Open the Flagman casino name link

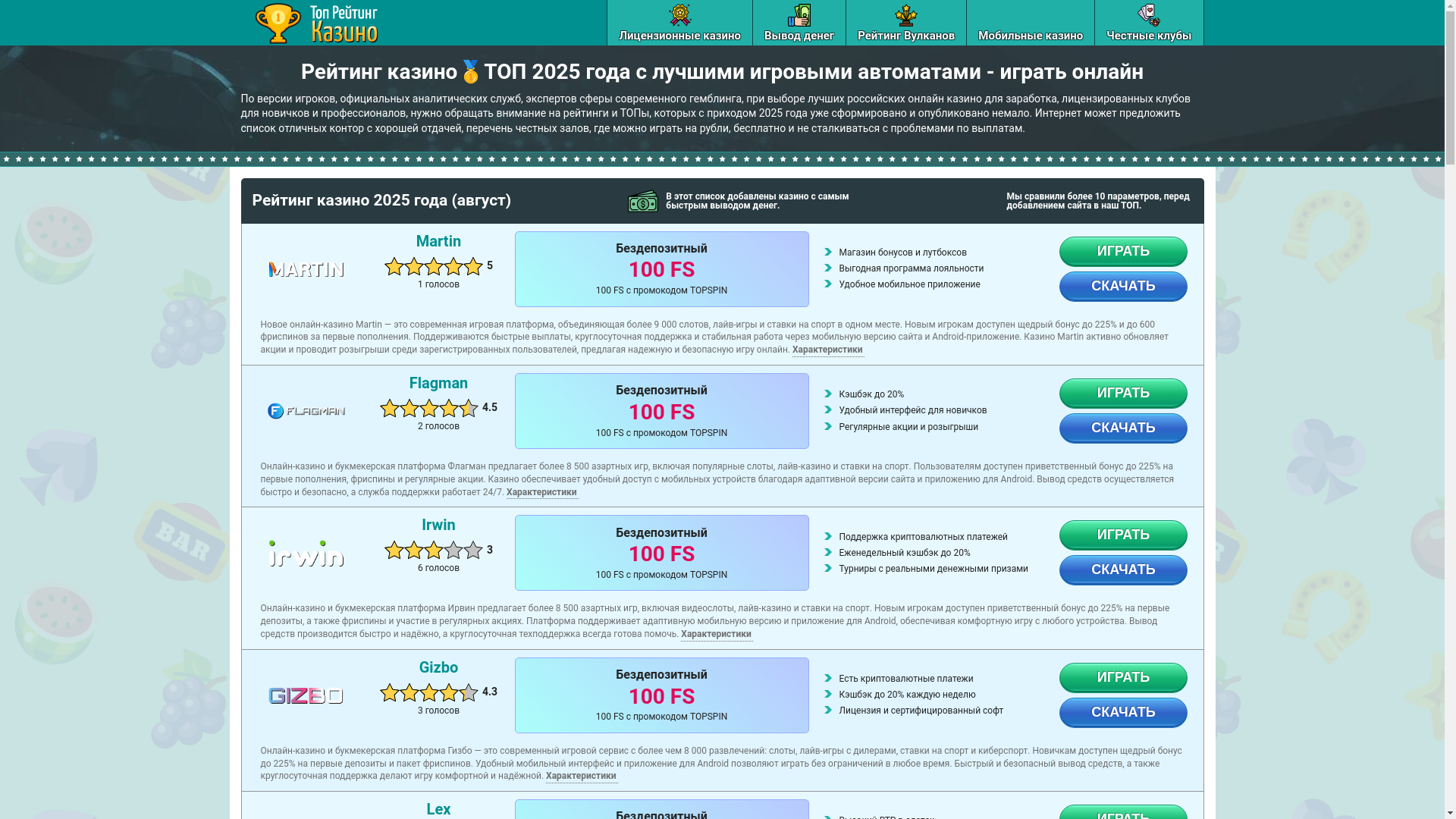click(438, 383)
